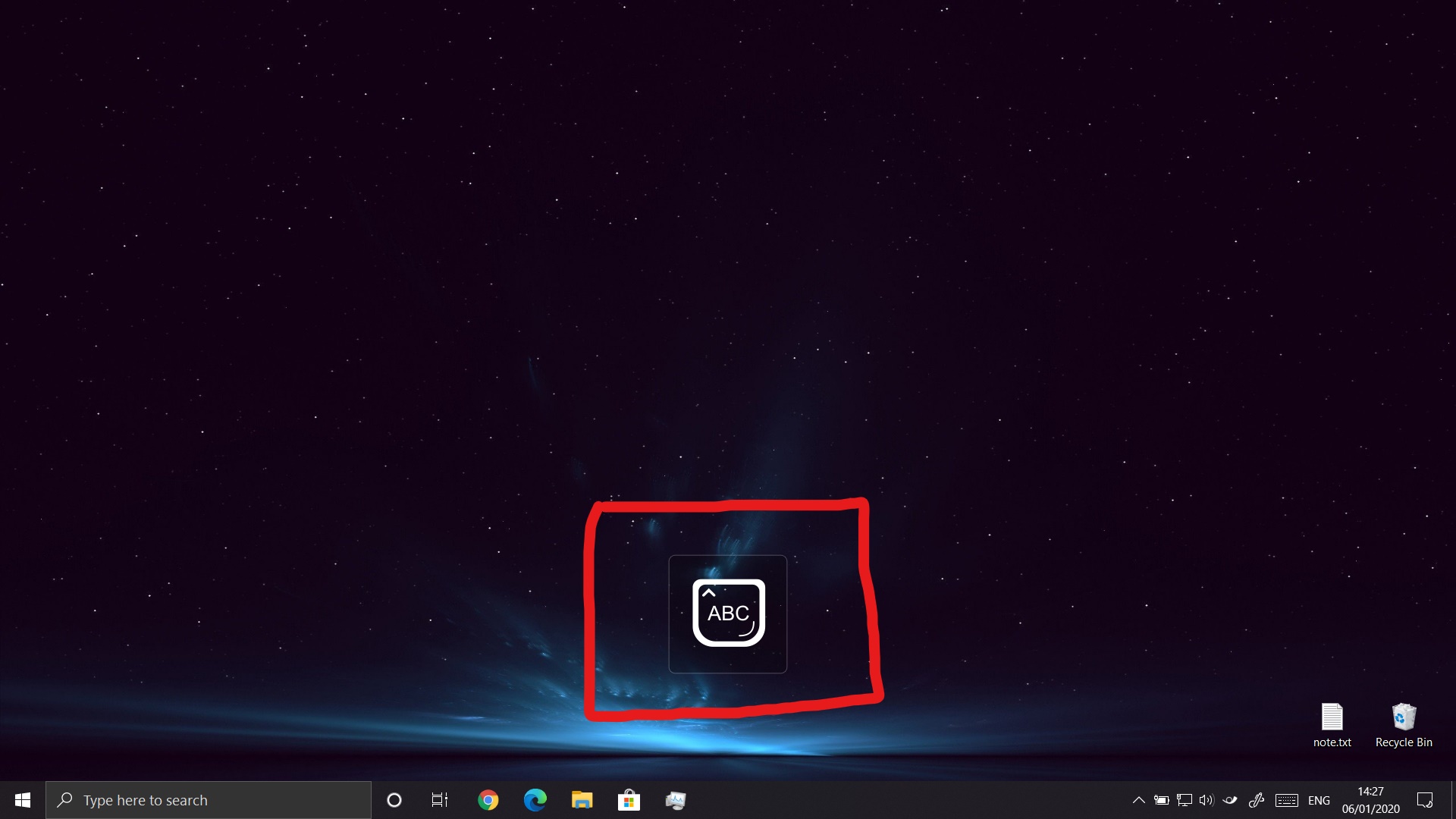
Task: Open the Start menu
Action: point(21,800)
